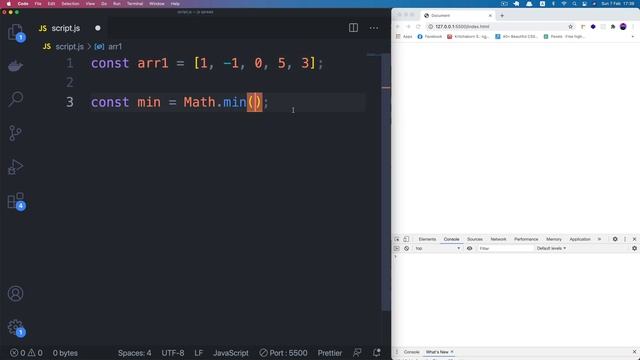Open the Help menu

(175, 4)
